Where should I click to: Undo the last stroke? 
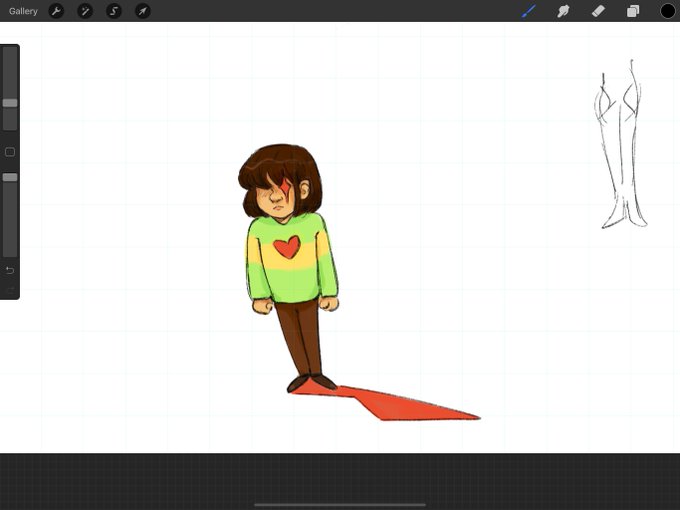(x=10, y=271)
